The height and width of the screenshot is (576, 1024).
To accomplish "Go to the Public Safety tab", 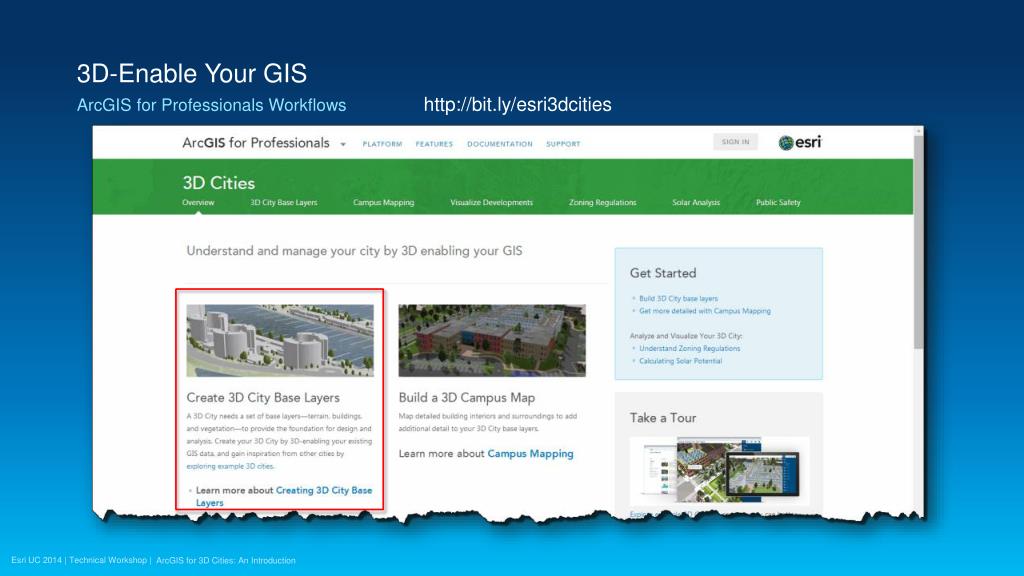I will click(778, 202).
